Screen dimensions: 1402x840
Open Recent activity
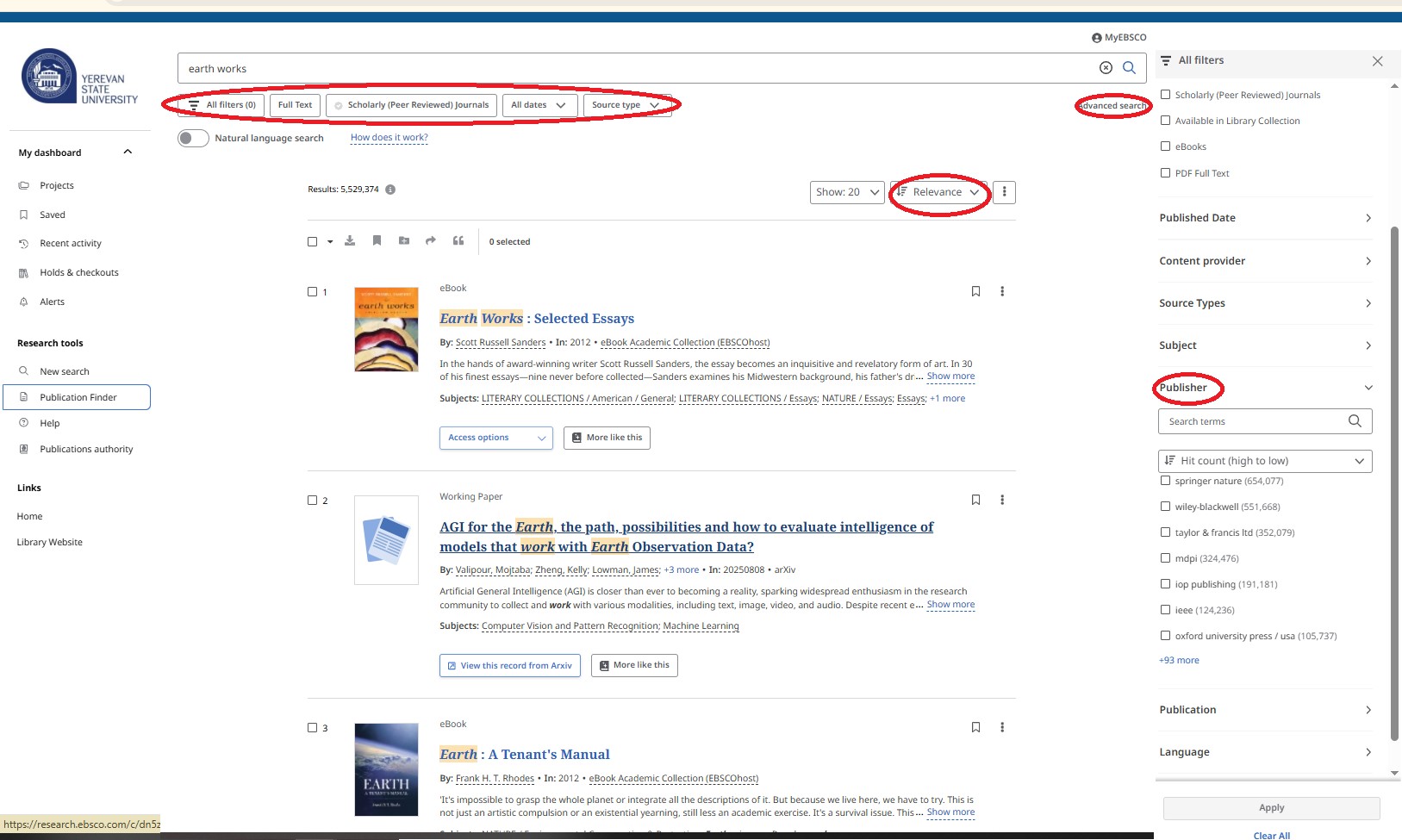click(x=71, y=244)
